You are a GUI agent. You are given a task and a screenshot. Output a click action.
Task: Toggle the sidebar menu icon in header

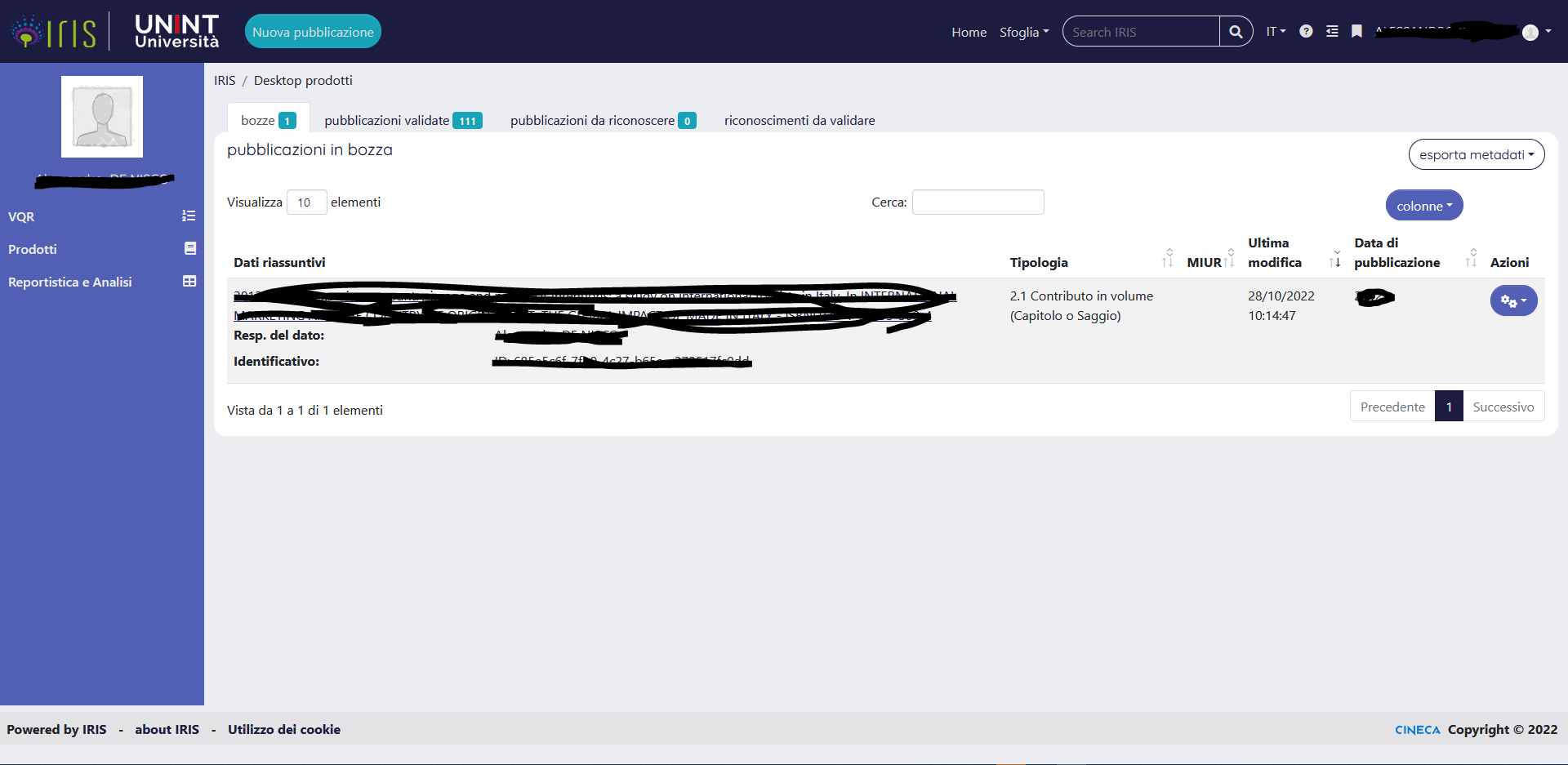(1332, 31)
